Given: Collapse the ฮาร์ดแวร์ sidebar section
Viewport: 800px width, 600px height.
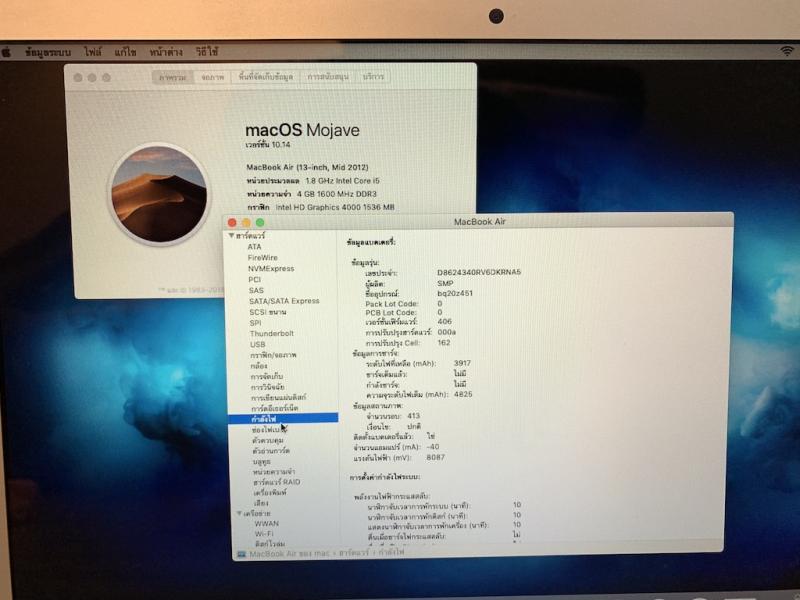Looking at the screenshot, I should coord(232,236).
